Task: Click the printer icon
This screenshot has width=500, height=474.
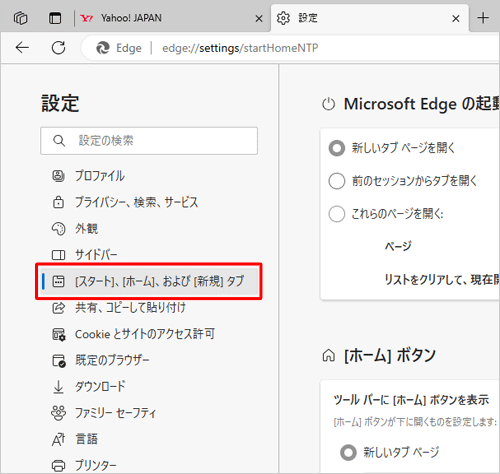Action: point(58,465)
